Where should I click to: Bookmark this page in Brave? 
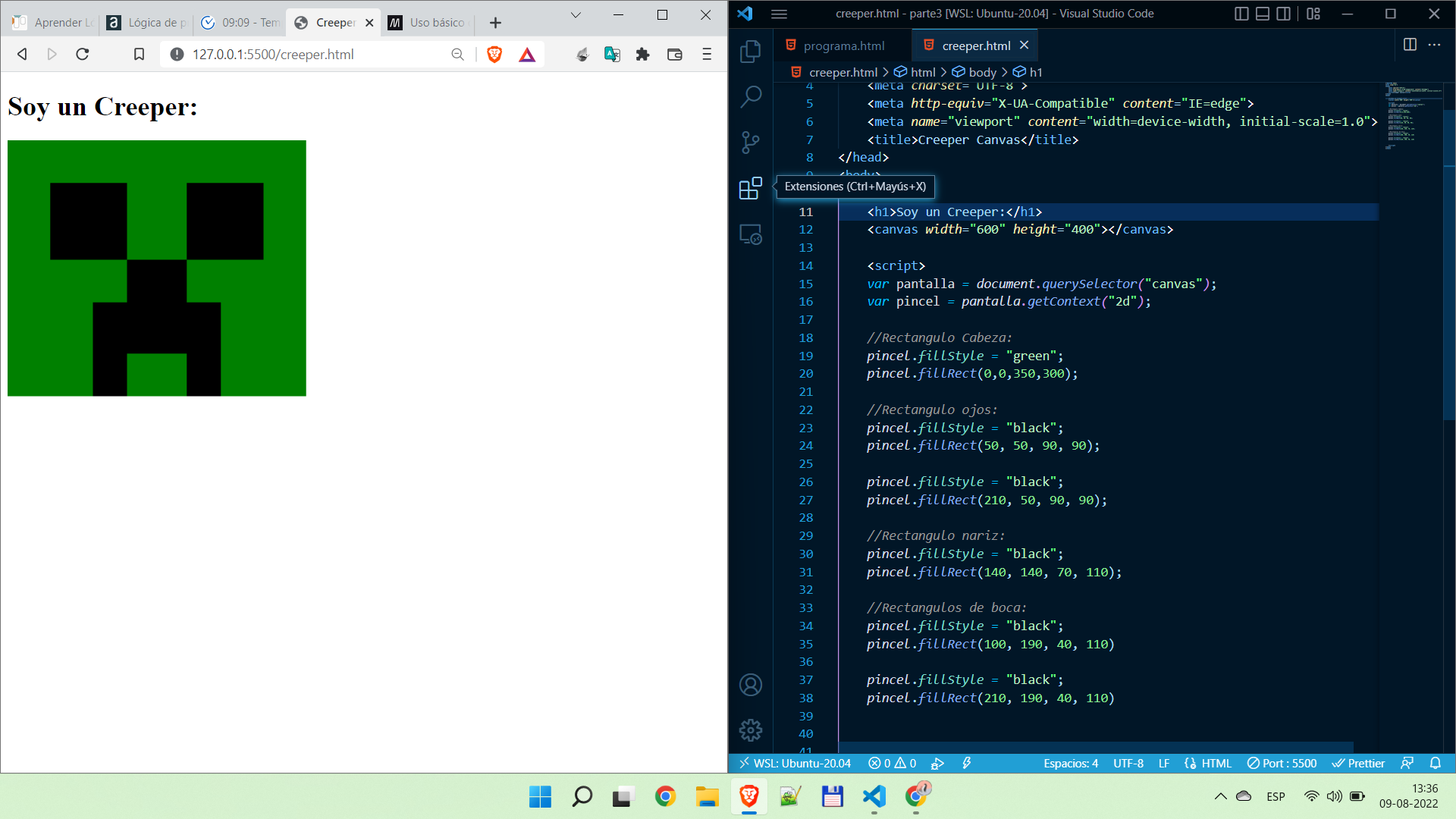139,54
